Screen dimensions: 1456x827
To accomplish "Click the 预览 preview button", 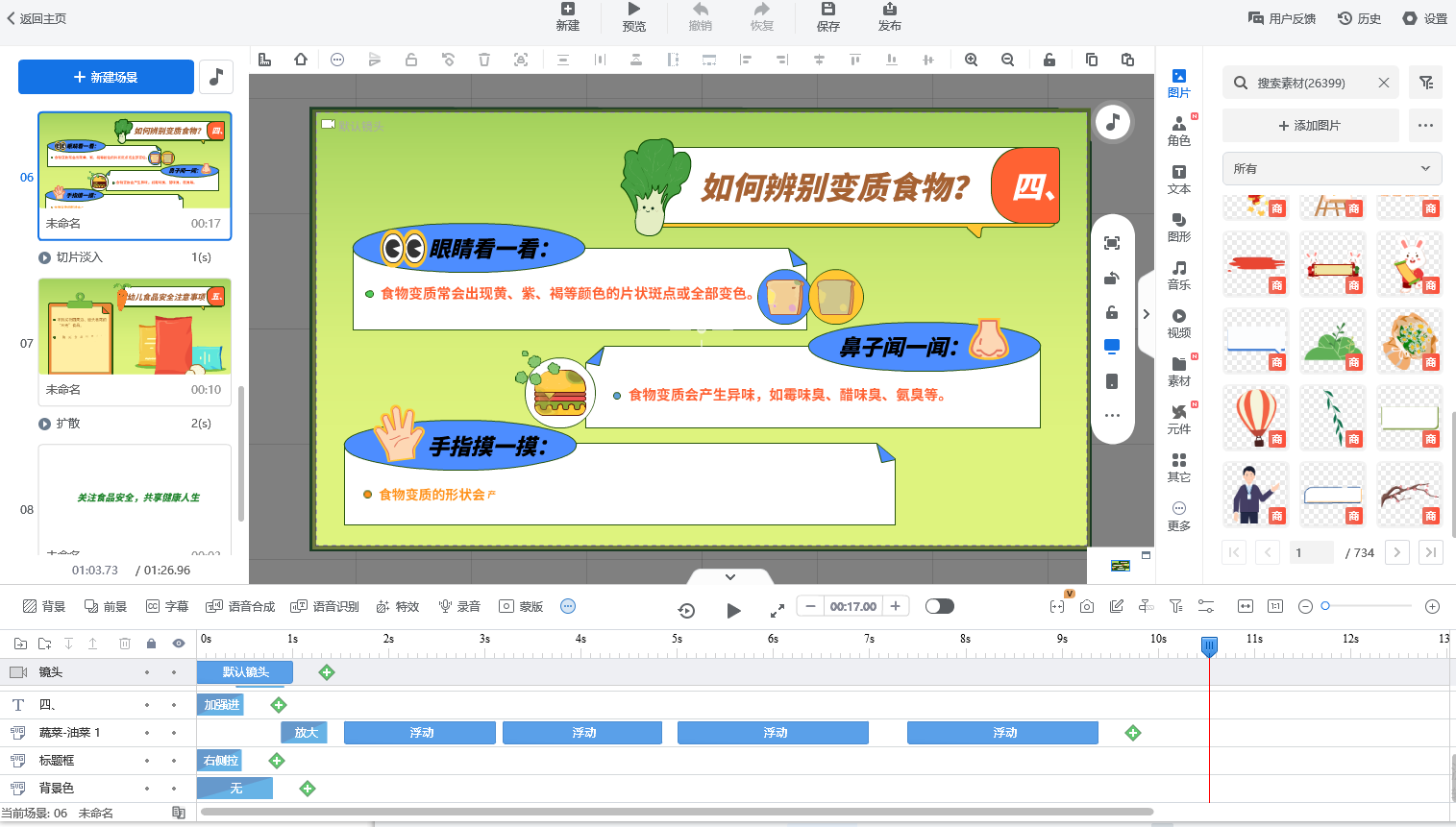I will coord(634,17).
